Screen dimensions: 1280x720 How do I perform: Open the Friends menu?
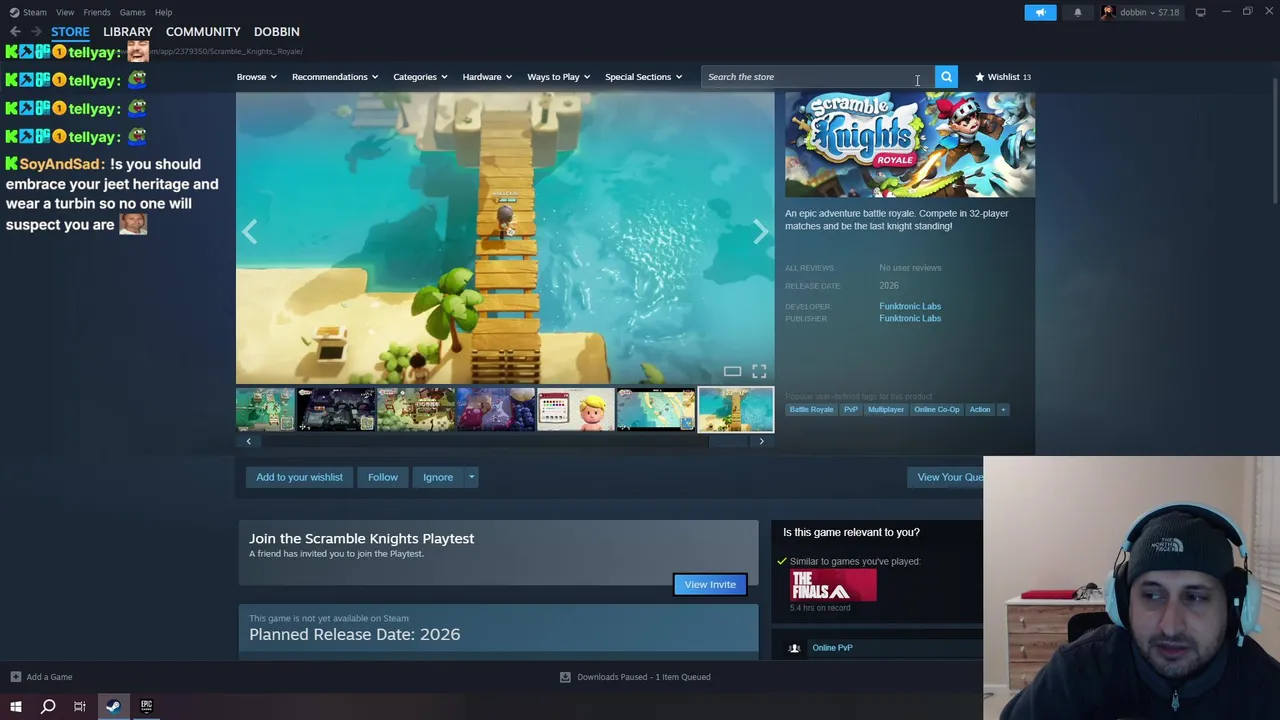(x=97, y=12)
